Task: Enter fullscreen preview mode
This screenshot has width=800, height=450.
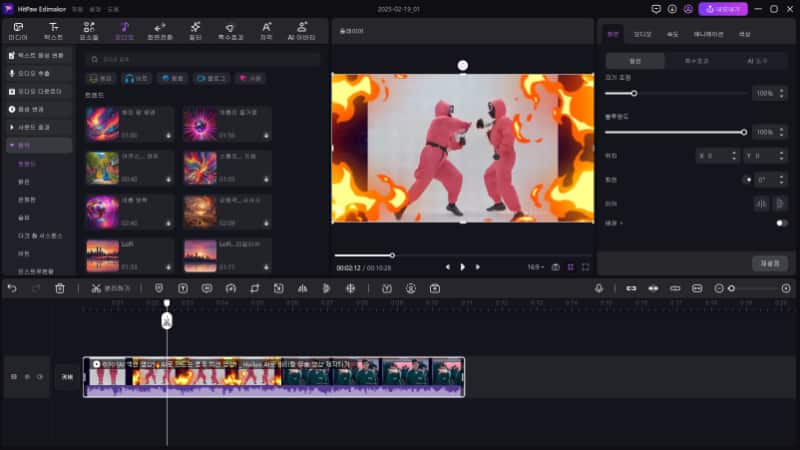Action: (587, 267)
